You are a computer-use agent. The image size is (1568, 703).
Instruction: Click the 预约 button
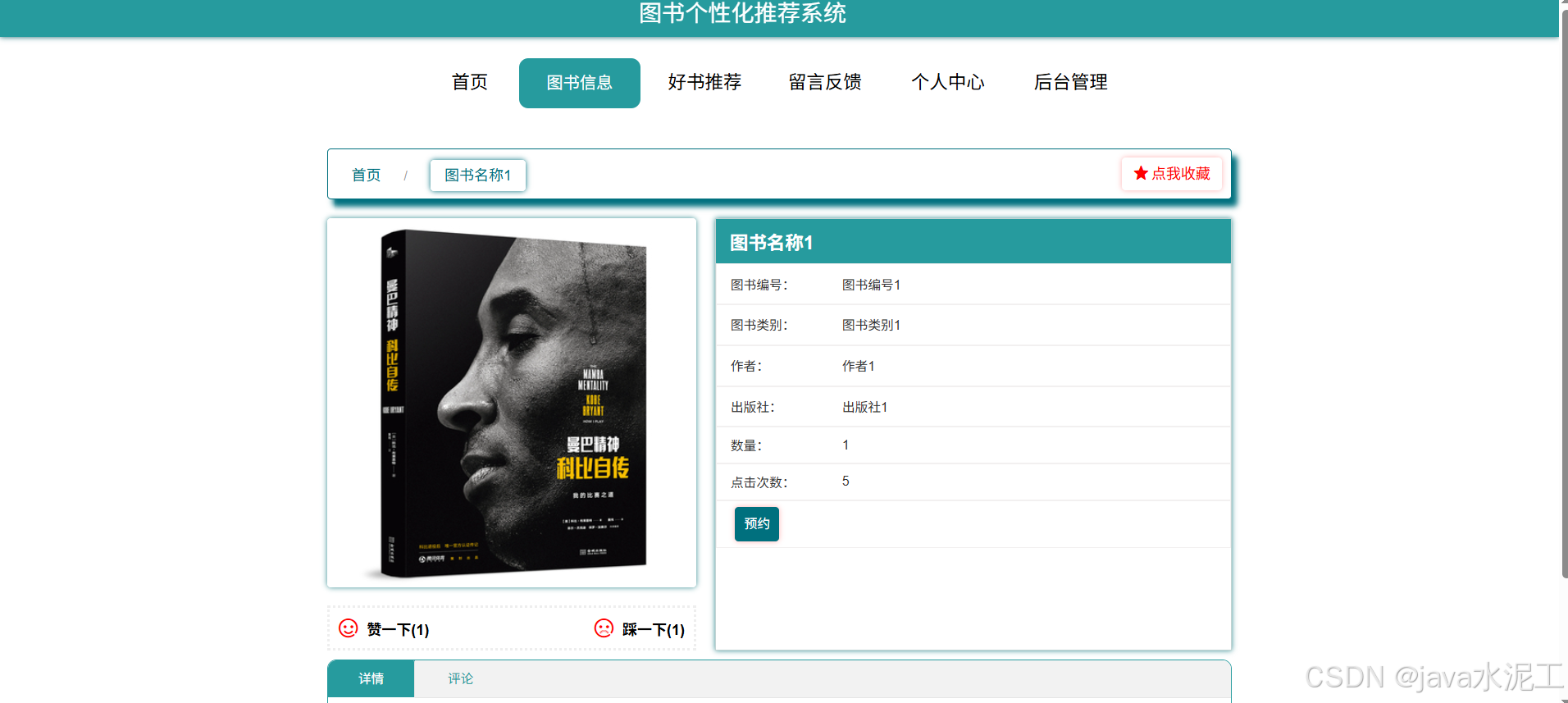757,524
